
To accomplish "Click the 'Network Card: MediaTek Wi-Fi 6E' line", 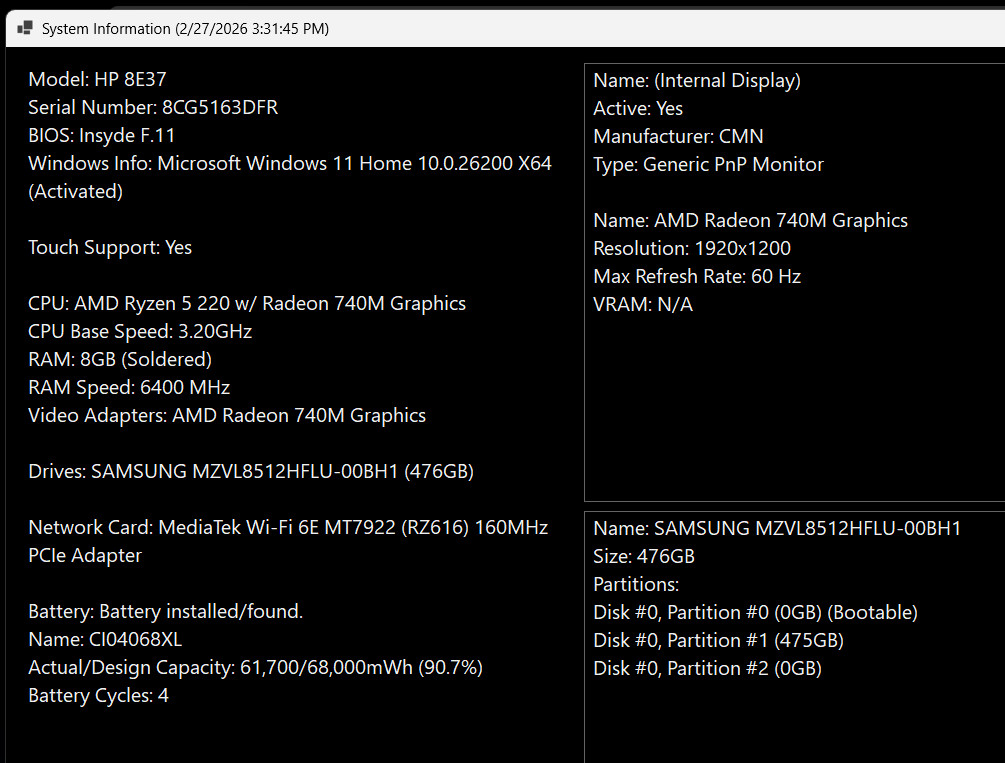I will coord(288,528).
